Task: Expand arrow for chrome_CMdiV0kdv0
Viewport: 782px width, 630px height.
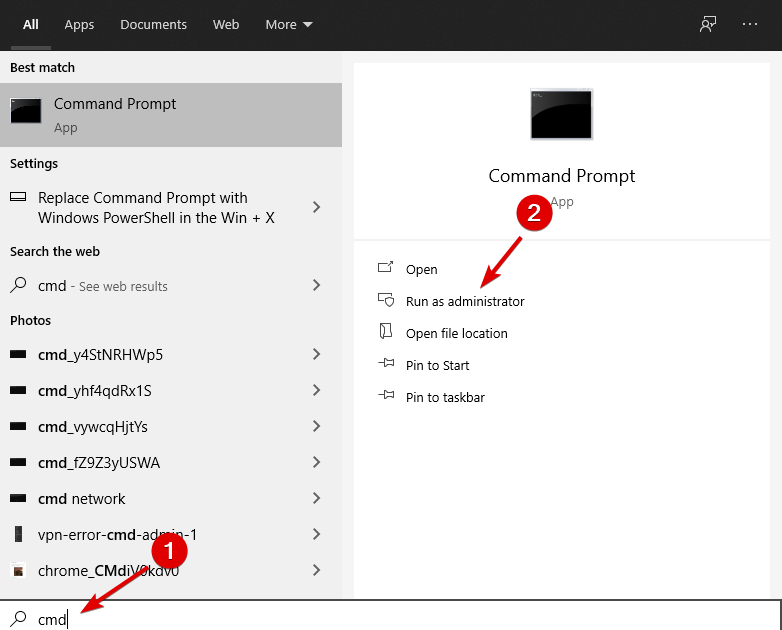Action: pyautogui.click(x=316, y=570)
